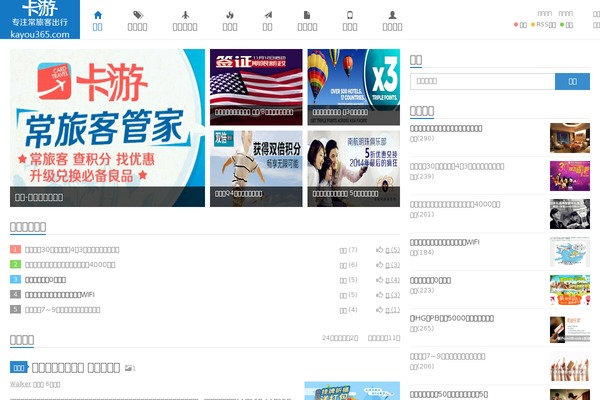Open sidebar article title ending in WIFI

(445, 242)
